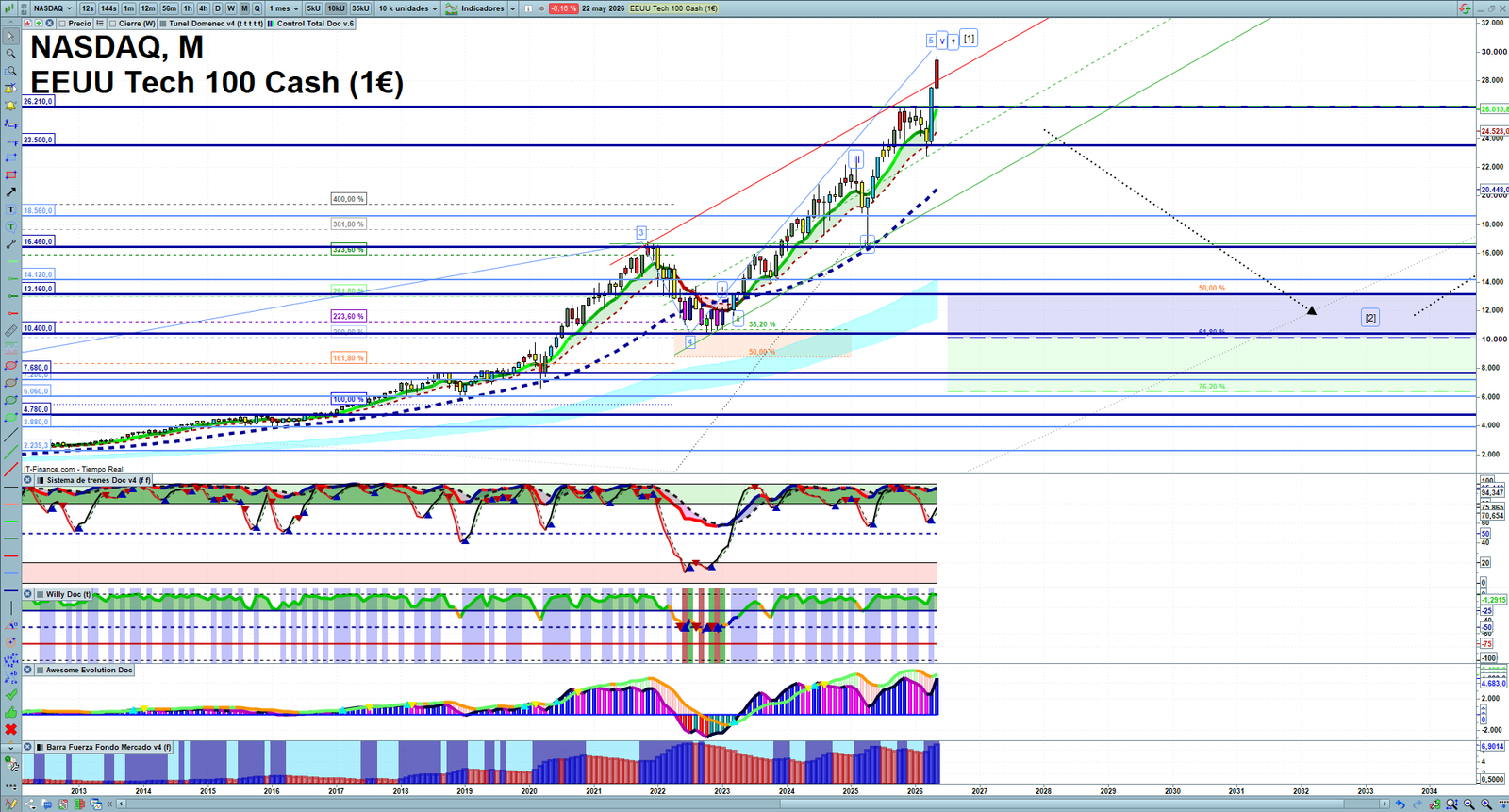Close the Sistema de trenes Doc v4 panel
1509x812 pixels.
click(28, 480)
